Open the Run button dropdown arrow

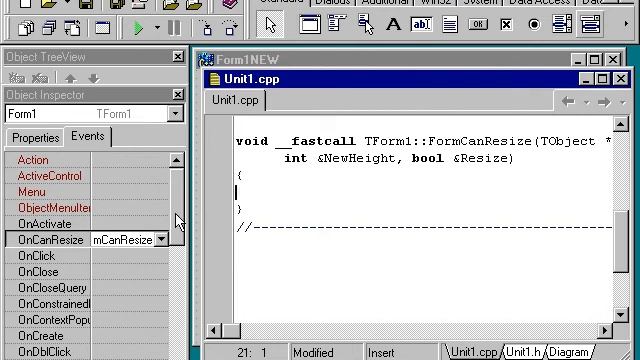157,28
